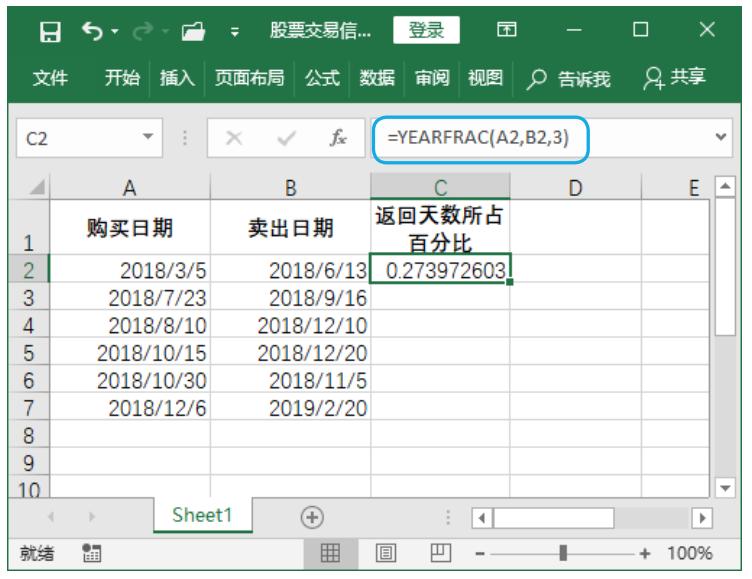Select row 2 header

29,270
